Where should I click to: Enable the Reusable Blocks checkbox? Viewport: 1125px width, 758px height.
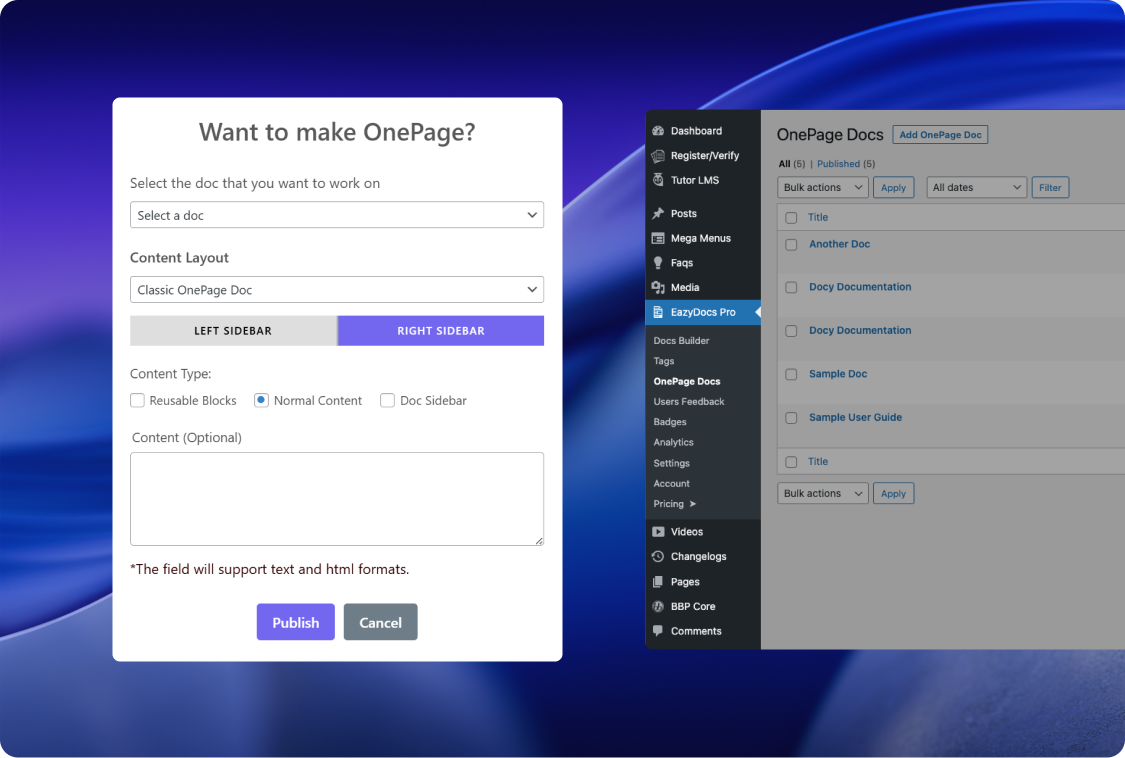click(x=137, y=401)
